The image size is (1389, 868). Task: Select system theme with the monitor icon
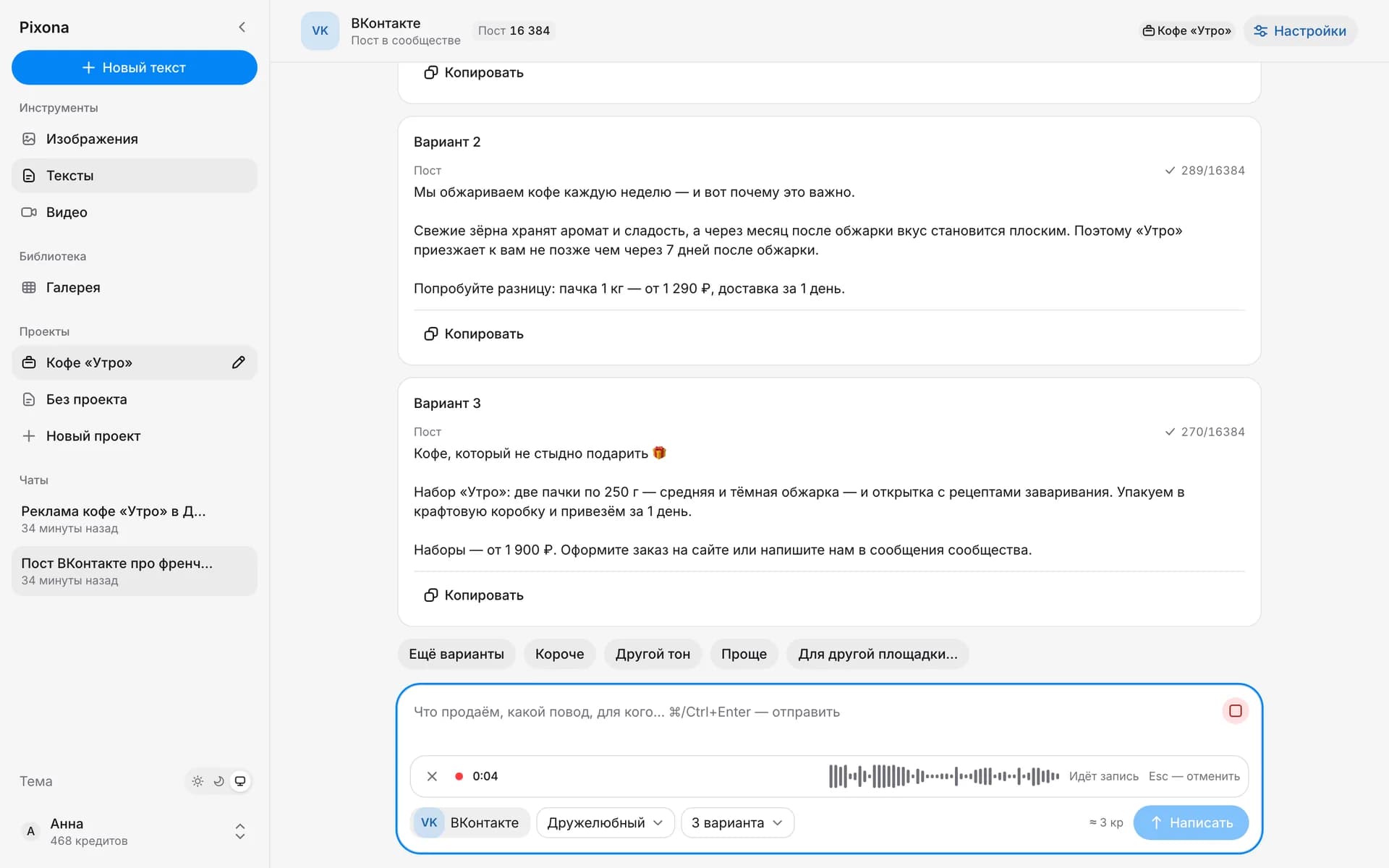(x=240, y=781)
